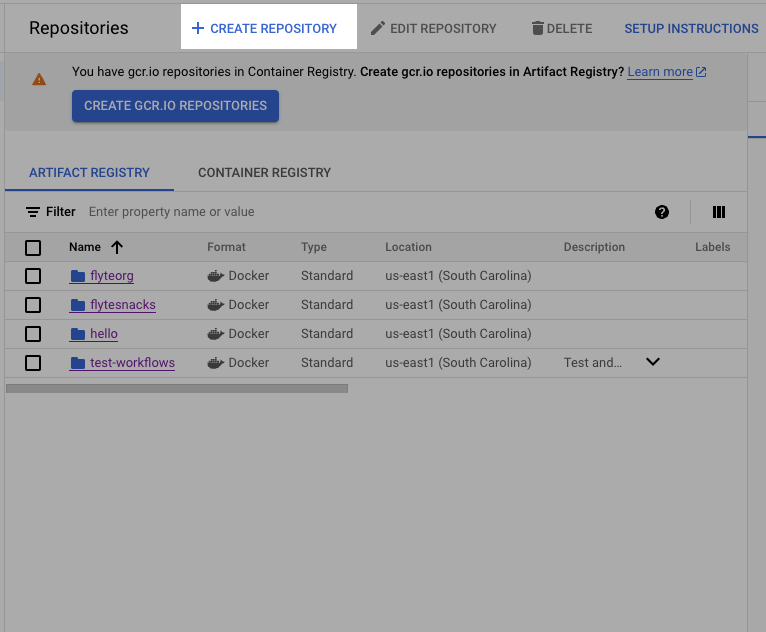Open Setup Instructions

(691, 29)
